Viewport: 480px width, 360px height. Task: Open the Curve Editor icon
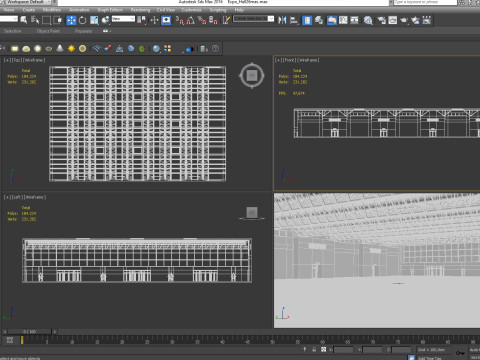(x=343, y=20)
